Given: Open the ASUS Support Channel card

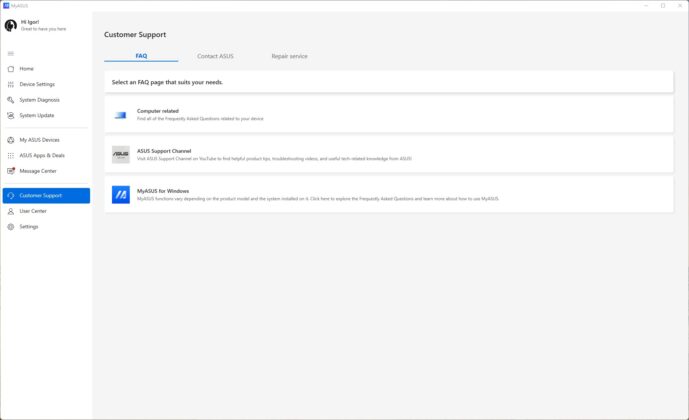Looking at the screenshot, I should pyautogui.click(x=388, y=155).
